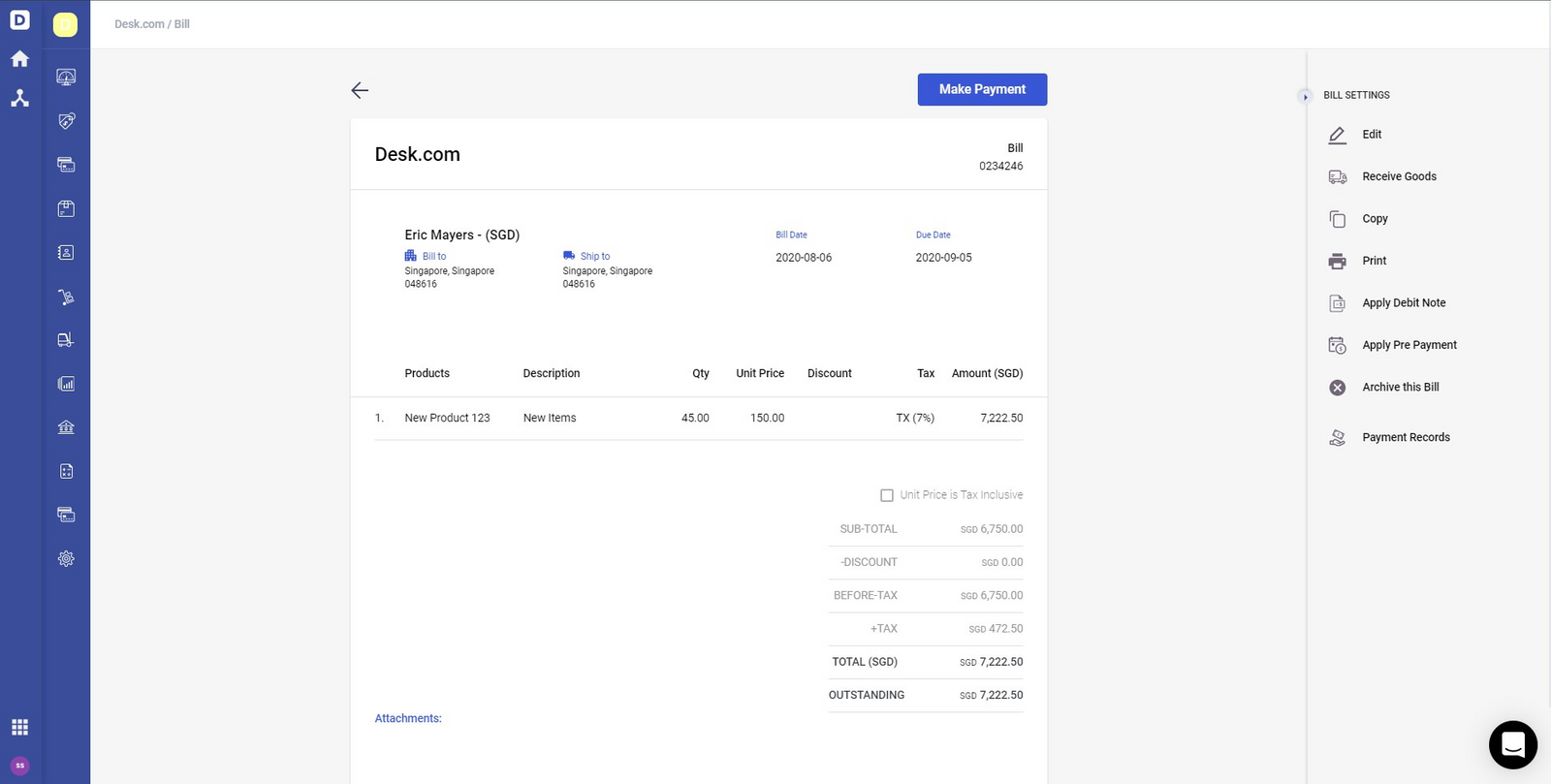The height and width of the screenshot is (784, 1551).
Task: Click the forklift icon in sidebar
Action: (66, 340)
